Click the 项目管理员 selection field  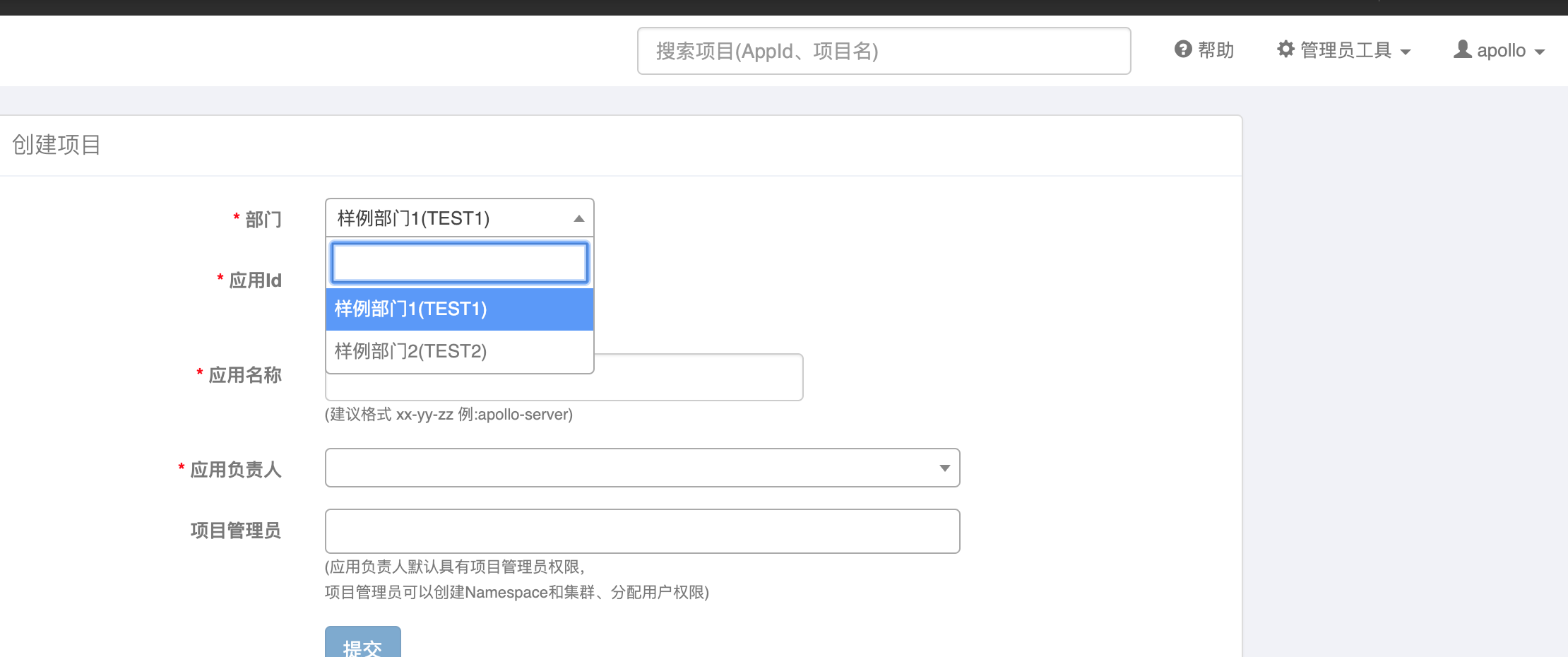[x=642, y=531]
